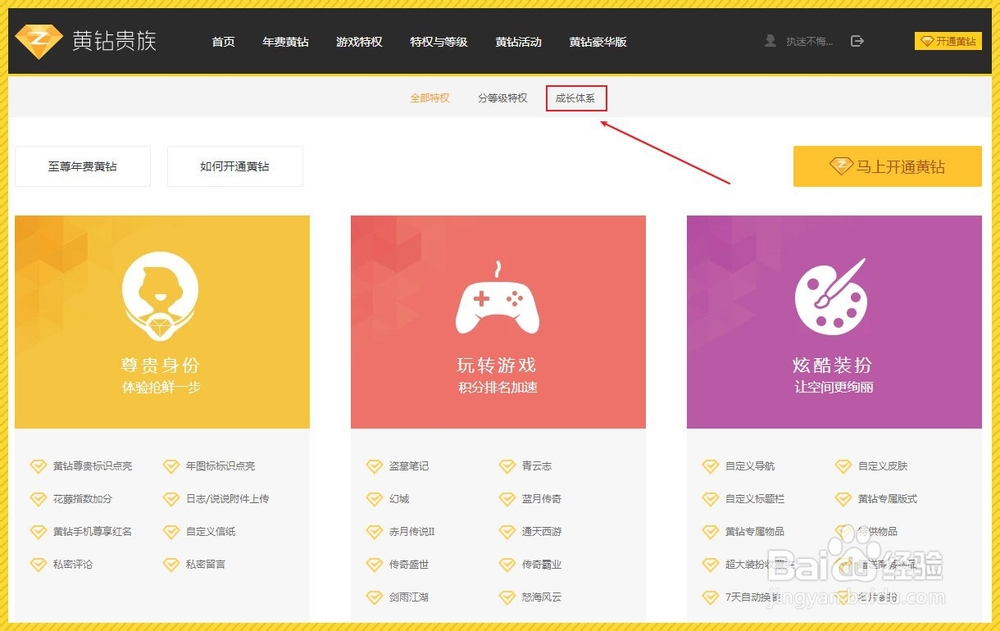Open the 传奇盛世 game link

tap(409, 565)
